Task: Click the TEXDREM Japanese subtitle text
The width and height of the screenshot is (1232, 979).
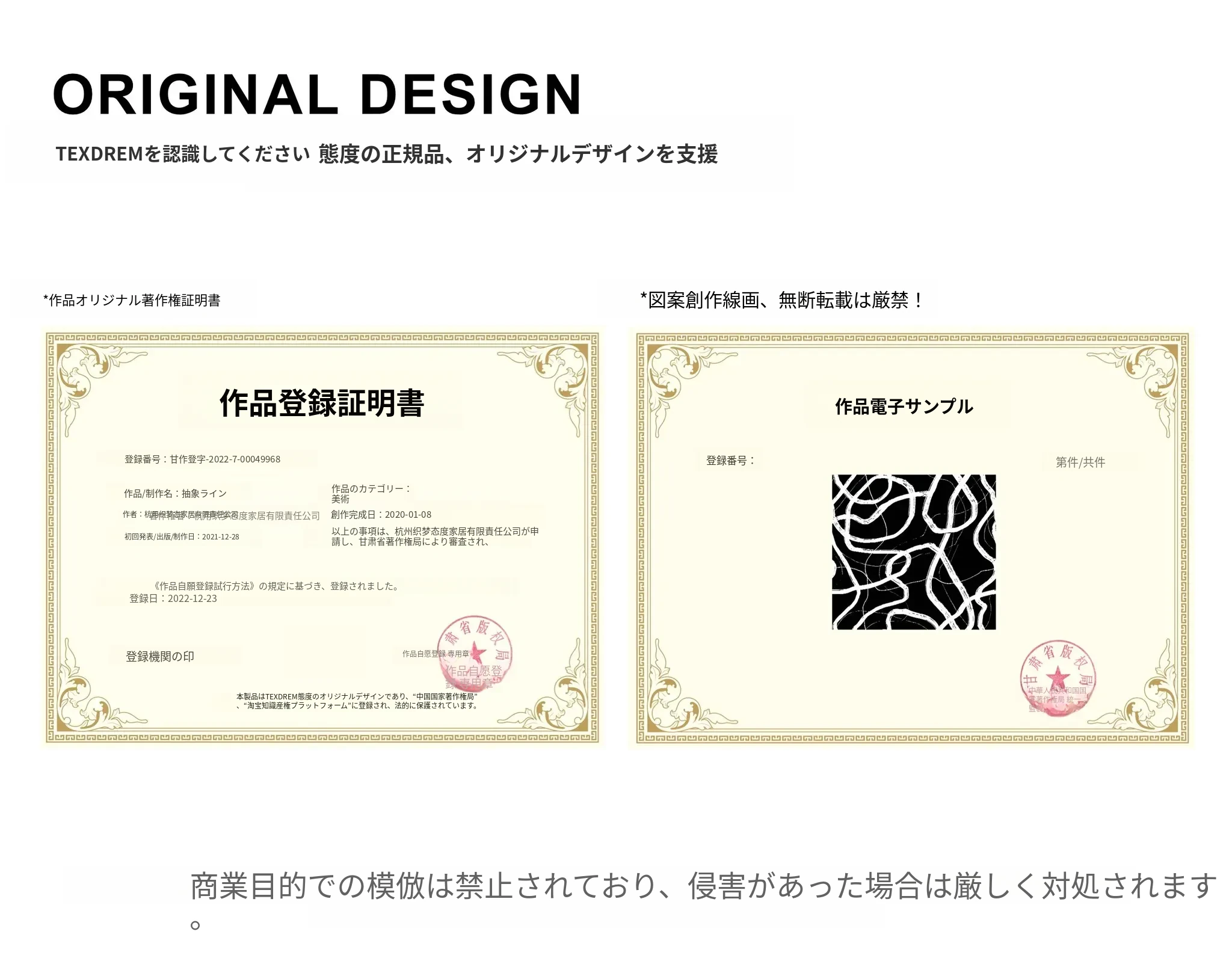Action: [386, 154]
